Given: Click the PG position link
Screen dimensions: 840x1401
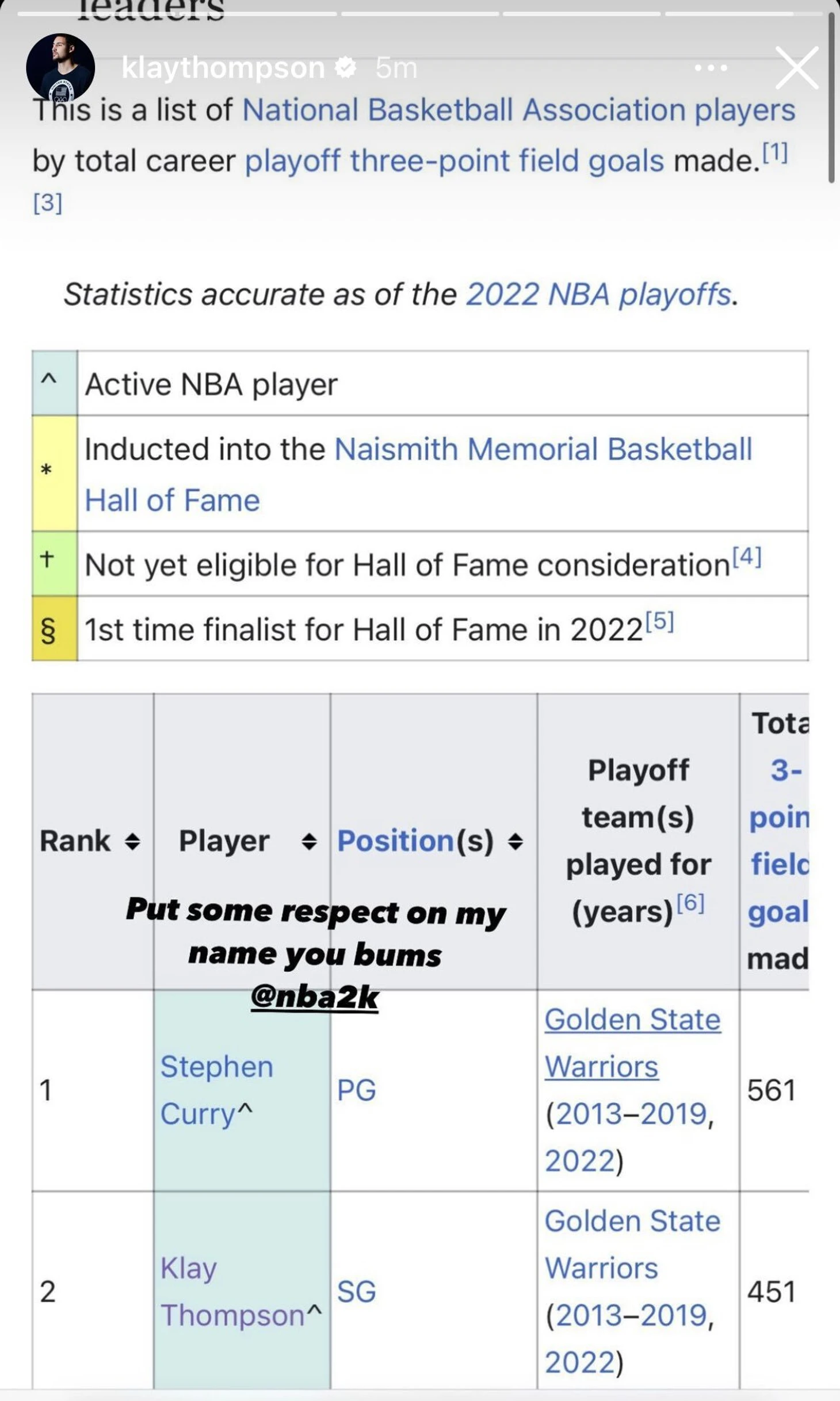Looking at the screenshot, I should click(x=357, y=1090).
